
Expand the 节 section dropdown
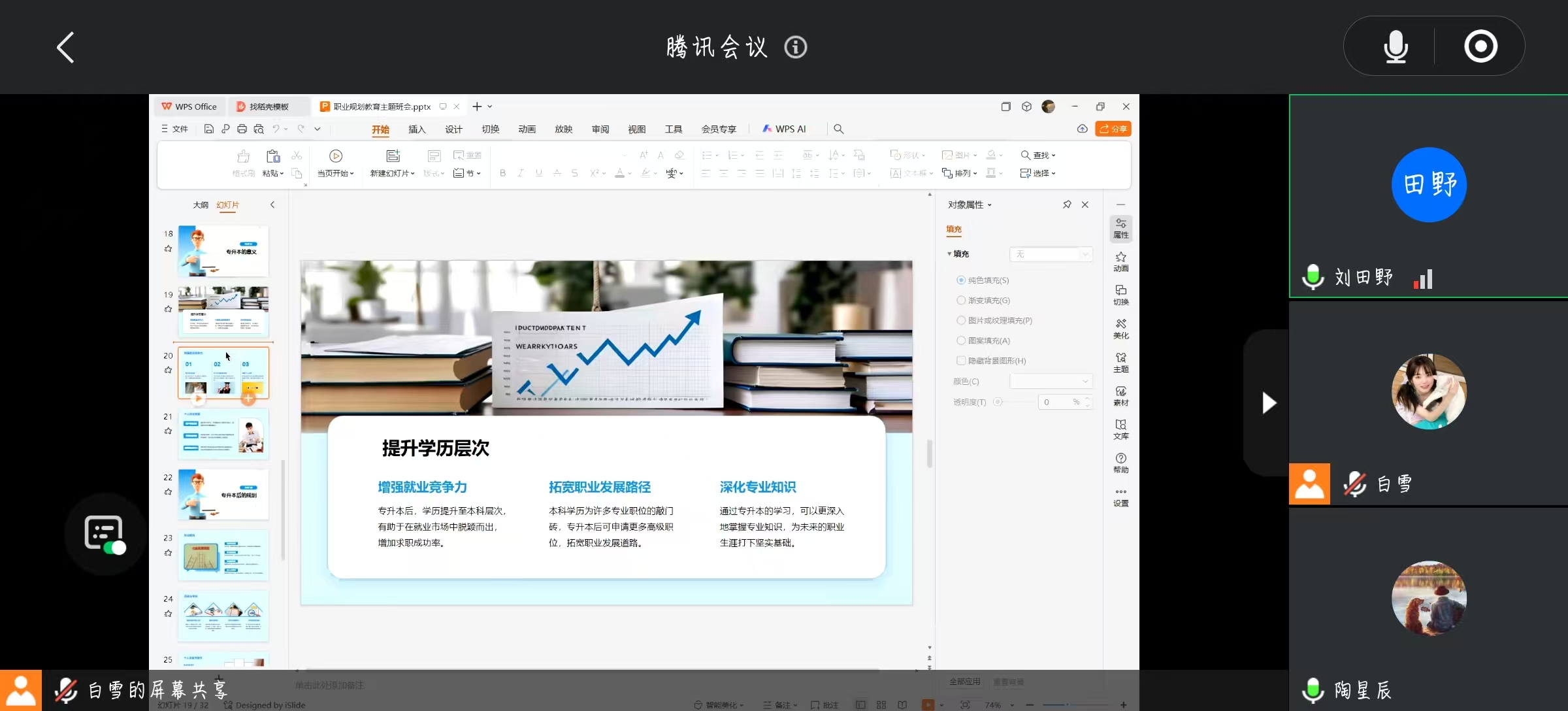coord(479,174)
